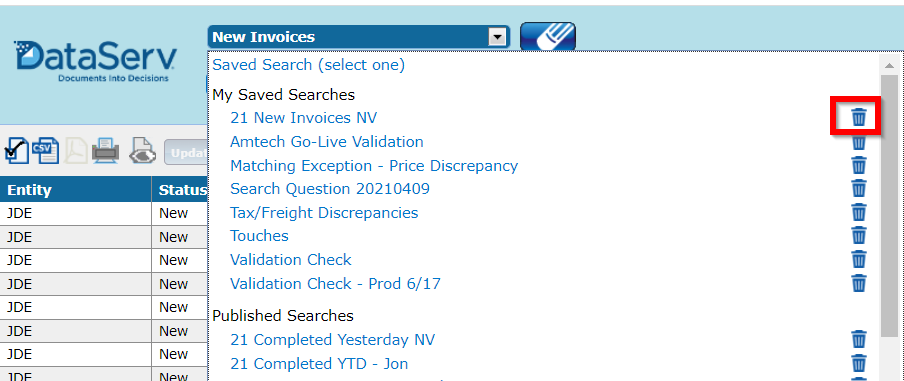The height and width of the screenshot is (381, 904).
Task: Click the DataServ logo
Action: [x=96, y=62]
